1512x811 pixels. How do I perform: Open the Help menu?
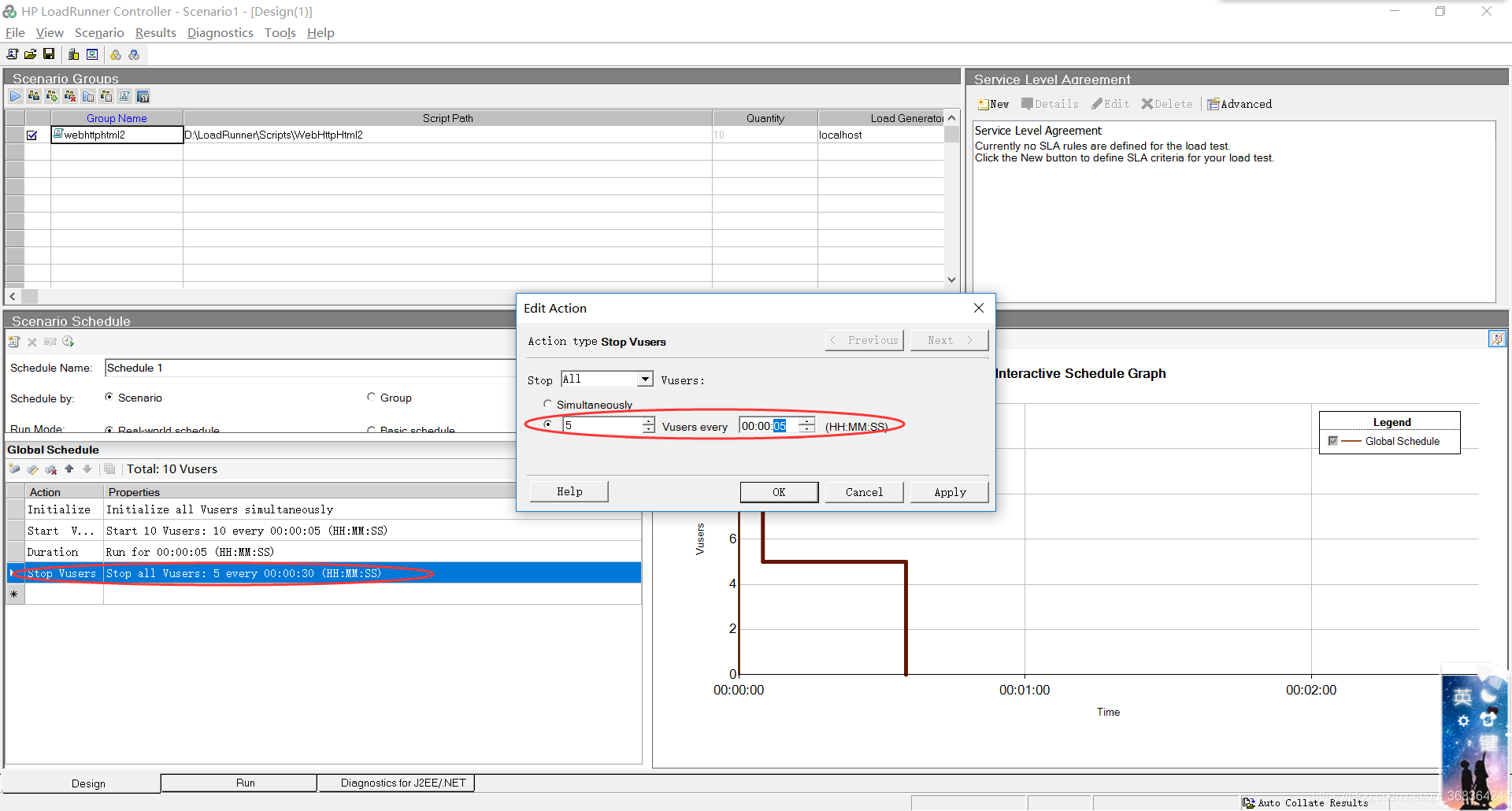click(321, 32)
